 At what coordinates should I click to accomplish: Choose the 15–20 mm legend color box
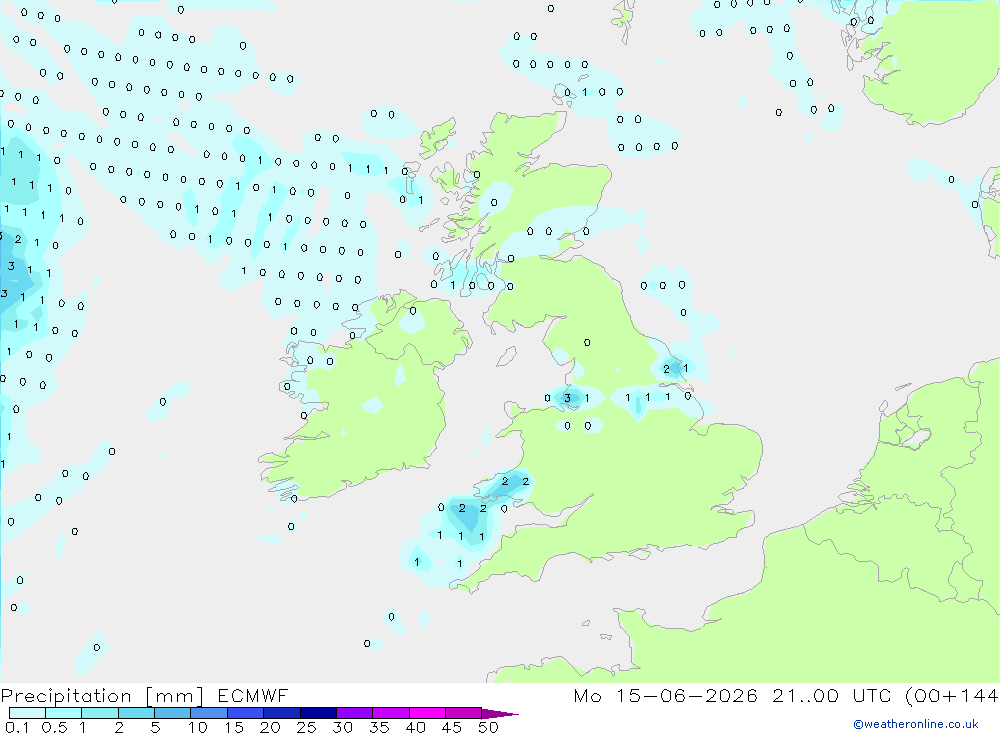click(x=245, y=713)
